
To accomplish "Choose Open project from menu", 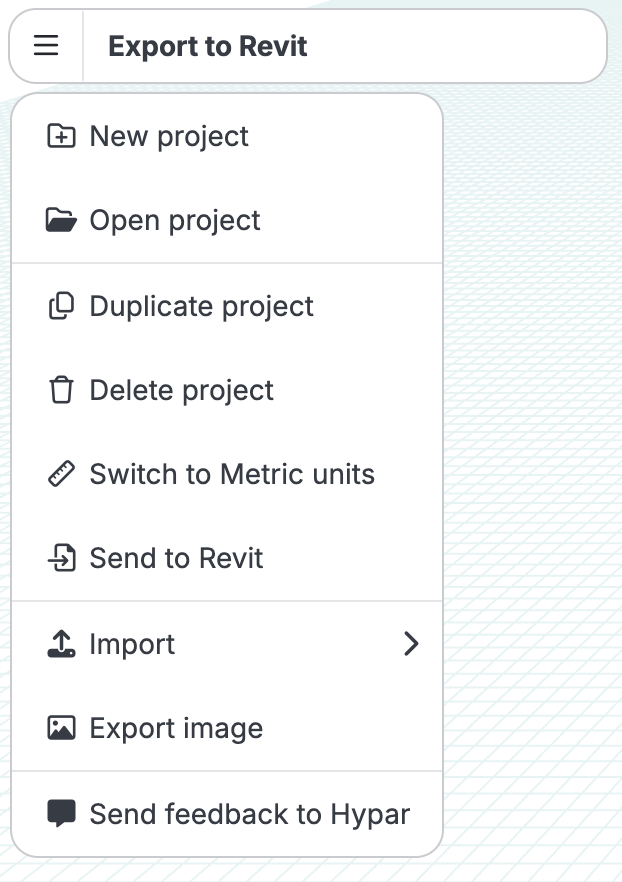I will 227,220.
